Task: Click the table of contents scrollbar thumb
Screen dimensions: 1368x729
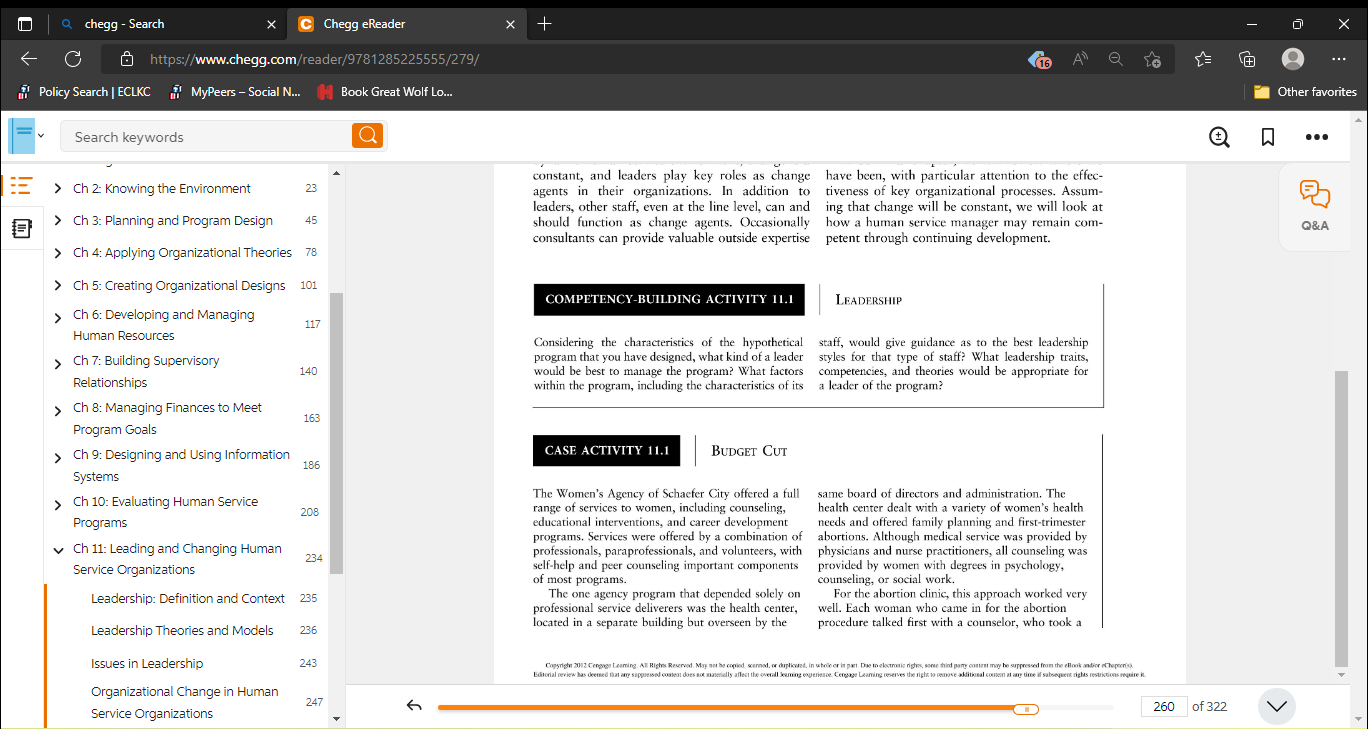Action: click(x=336, y=433)
